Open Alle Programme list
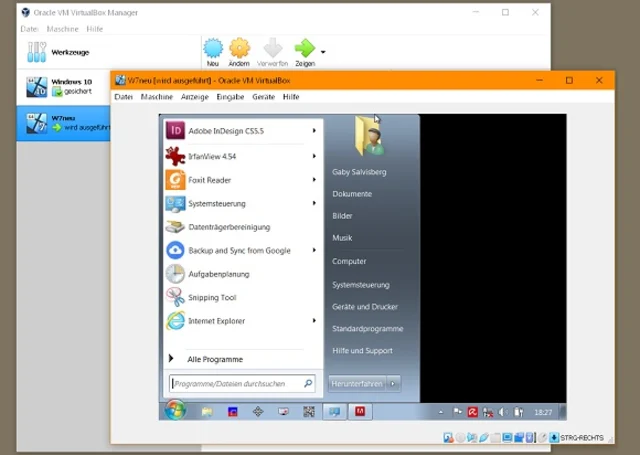This screenshot has width=640, height=455. (x=214, y=359)
